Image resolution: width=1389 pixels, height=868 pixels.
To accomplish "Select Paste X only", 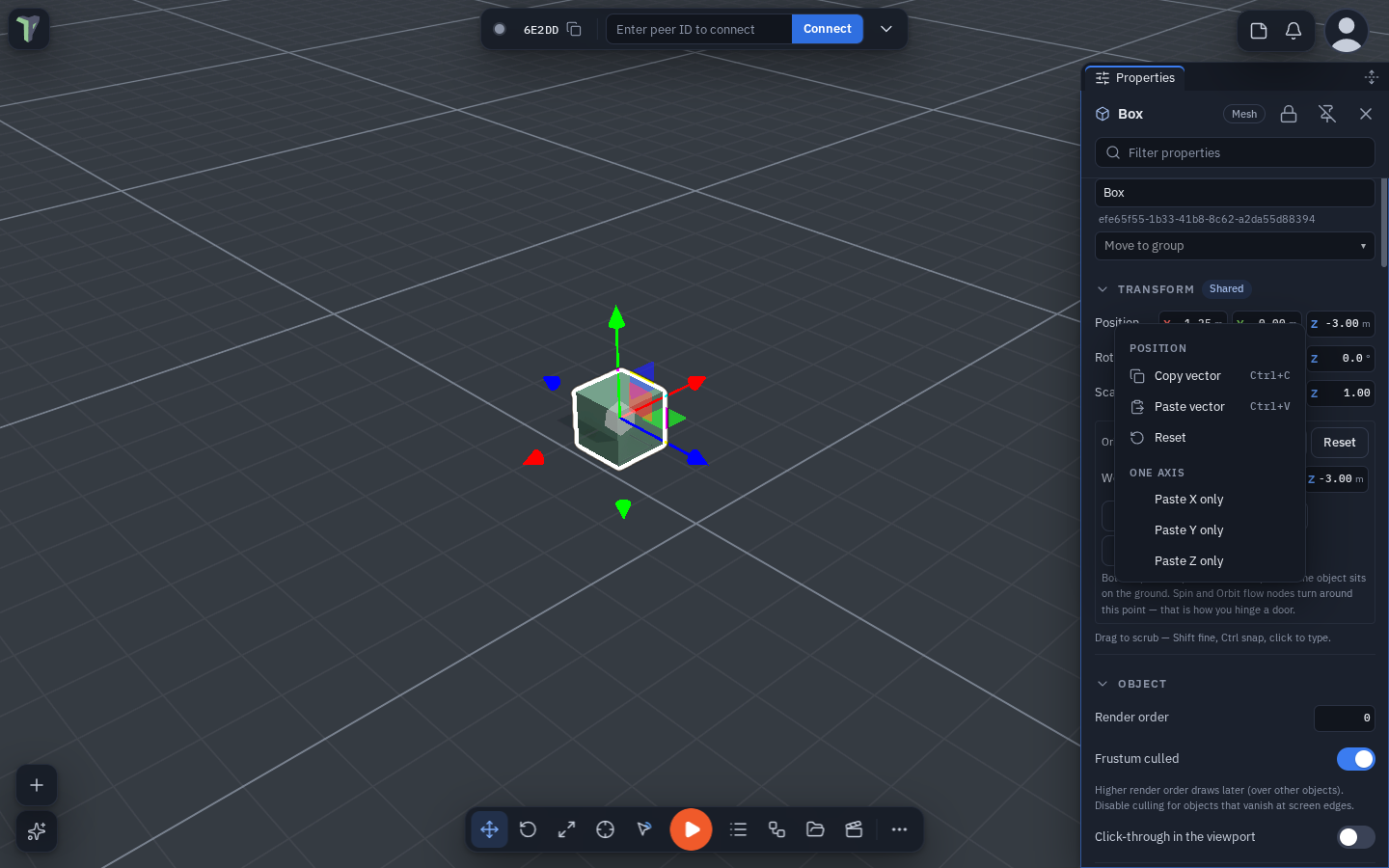I will tap(1210, 500).
